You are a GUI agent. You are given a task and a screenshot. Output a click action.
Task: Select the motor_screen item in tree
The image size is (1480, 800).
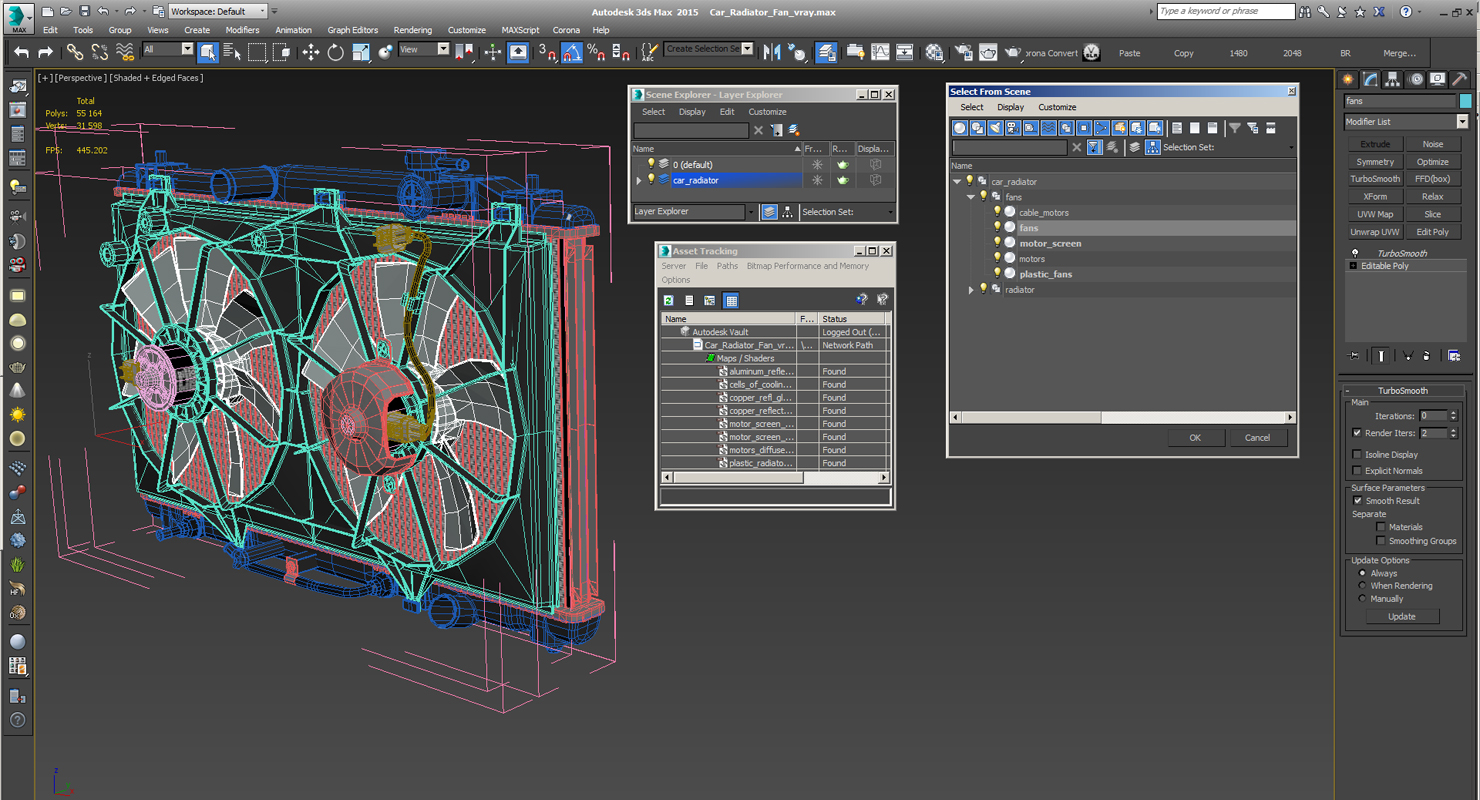coord(1050,244)
